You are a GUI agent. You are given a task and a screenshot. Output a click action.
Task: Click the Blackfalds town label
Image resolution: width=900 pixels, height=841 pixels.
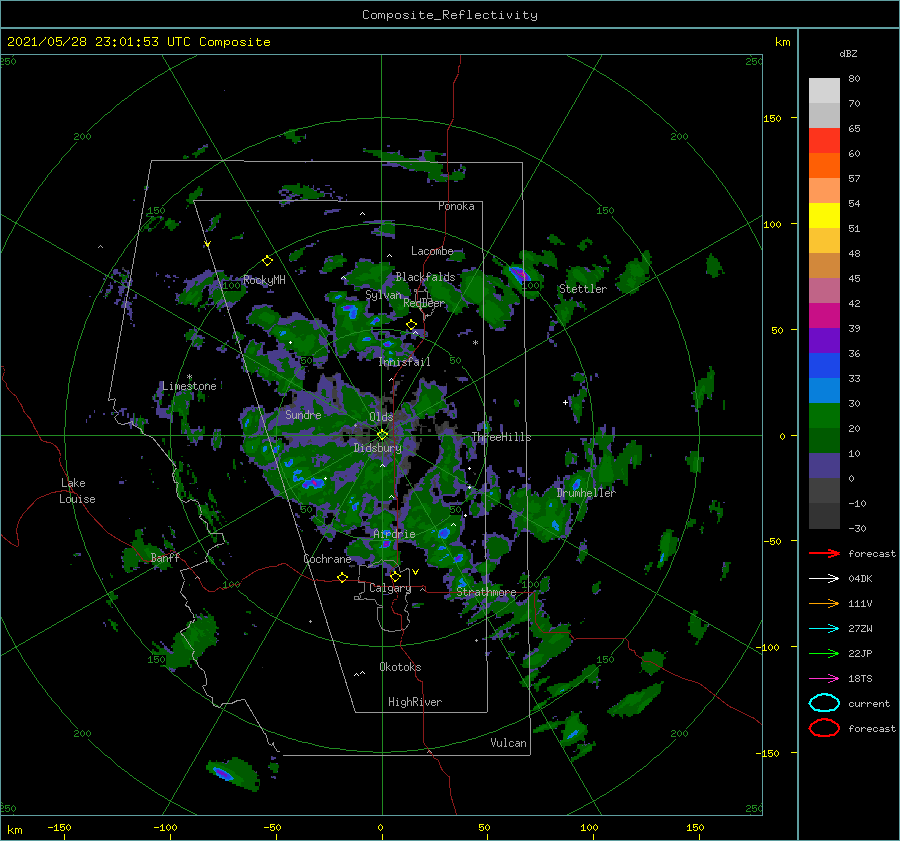click(x=425, y=277)
